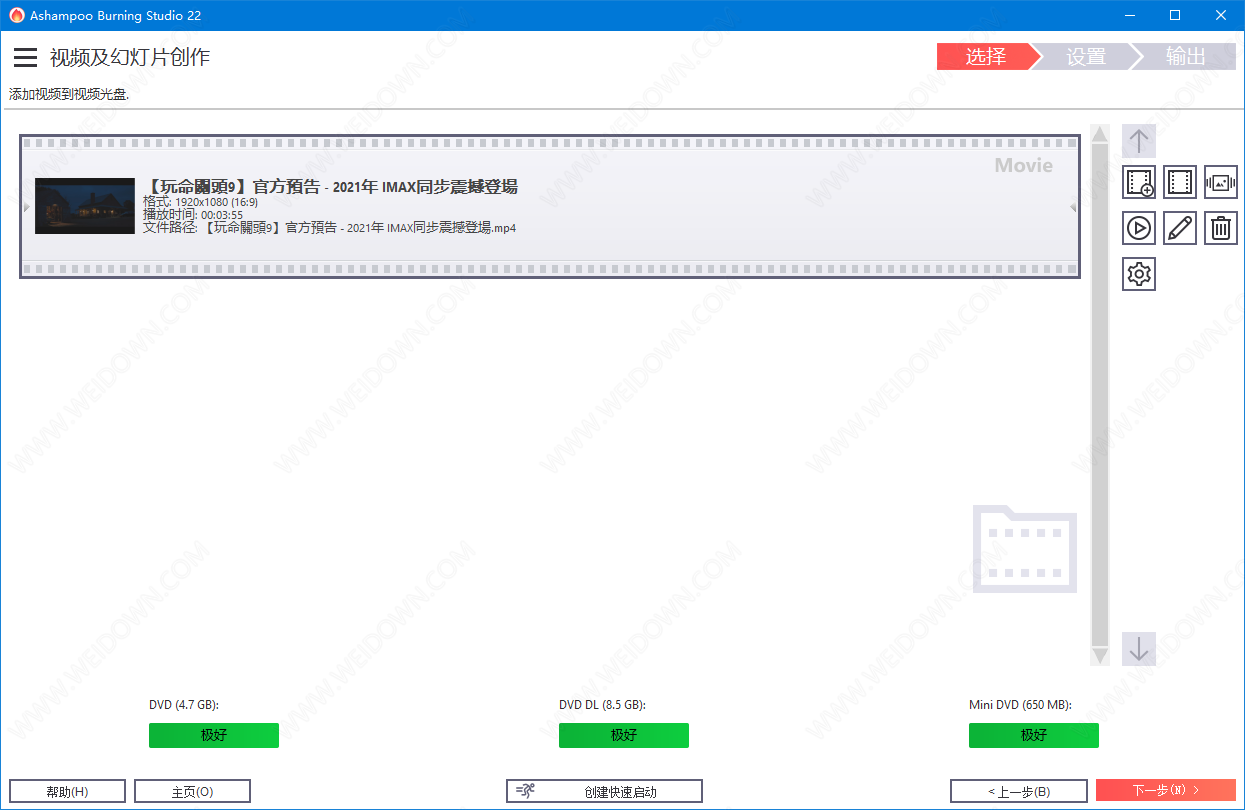Click the Movie label on the film strip
Screen dimensions: 1245x810
[x=1024, y=165]
